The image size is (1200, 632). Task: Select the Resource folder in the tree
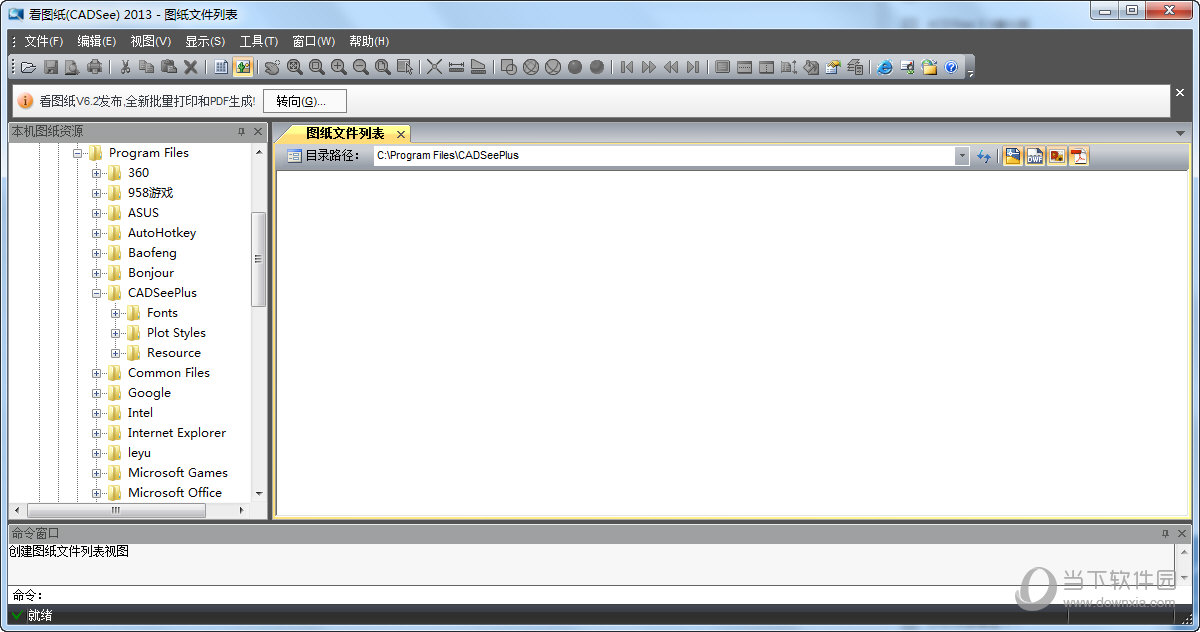pyautogui.click(x=173, y=353)
